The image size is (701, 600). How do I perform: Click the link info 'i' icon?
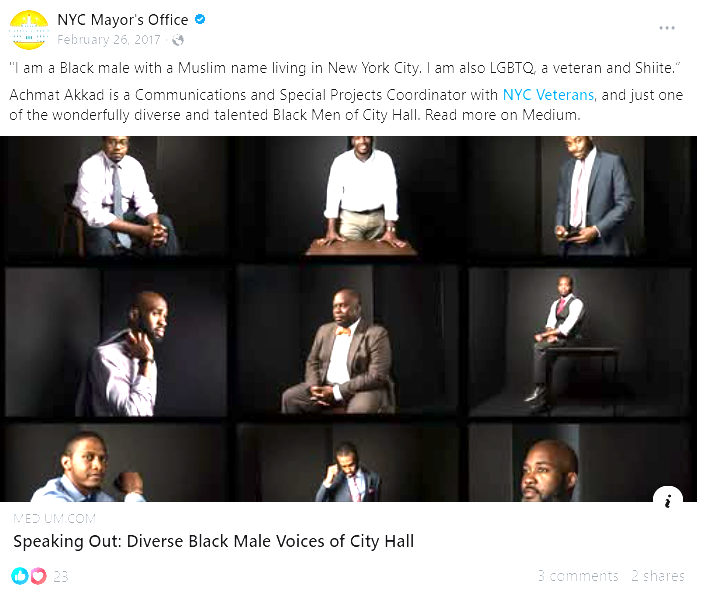coord(668,500)
